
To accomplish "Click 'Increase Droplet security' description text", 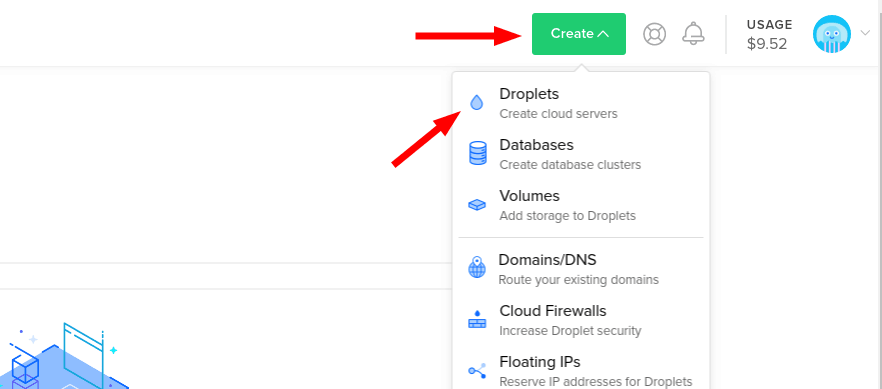I will 570,331.
